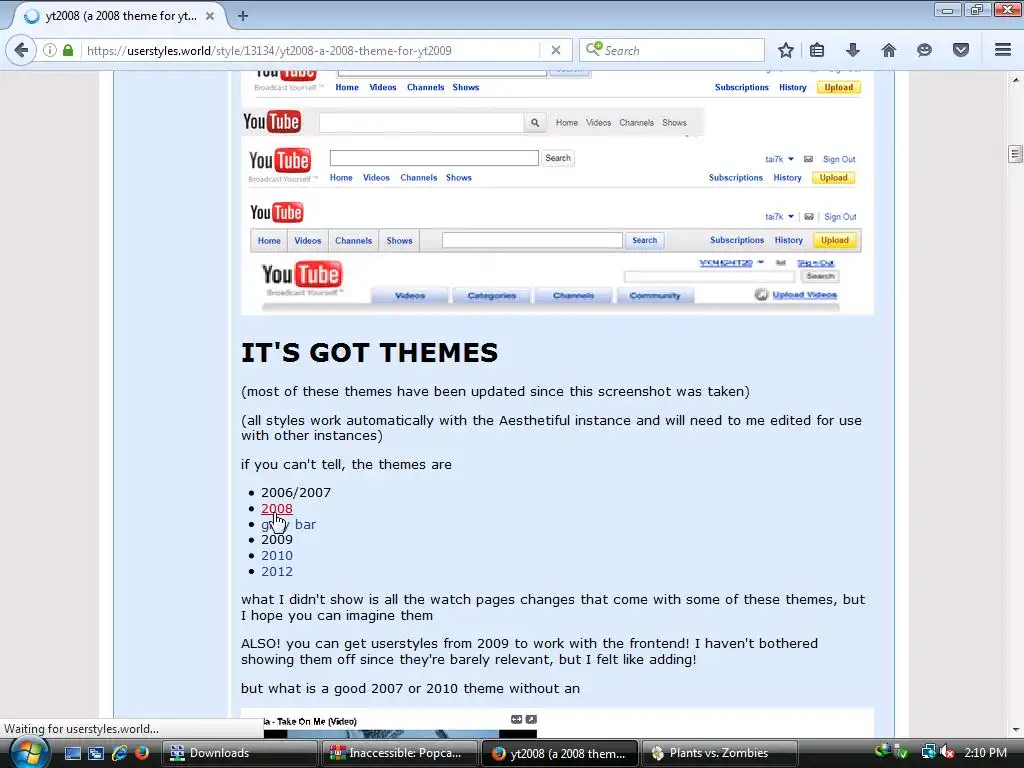Open the 2010 theme link
Screen dimensions: 1024x768
pos(276,556)
